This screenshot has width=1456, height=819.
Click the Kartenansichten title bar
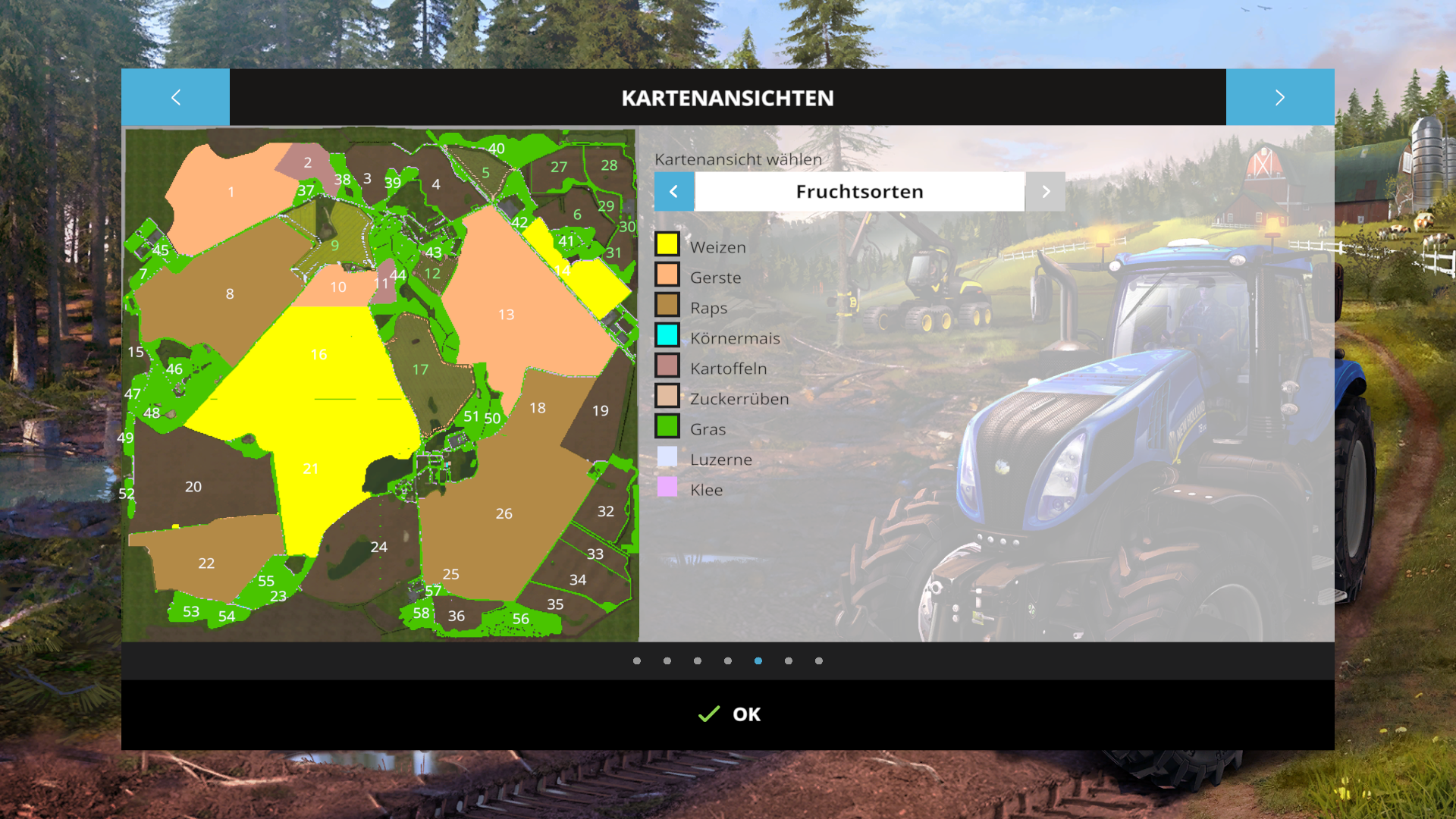click(x=728, y=97)
